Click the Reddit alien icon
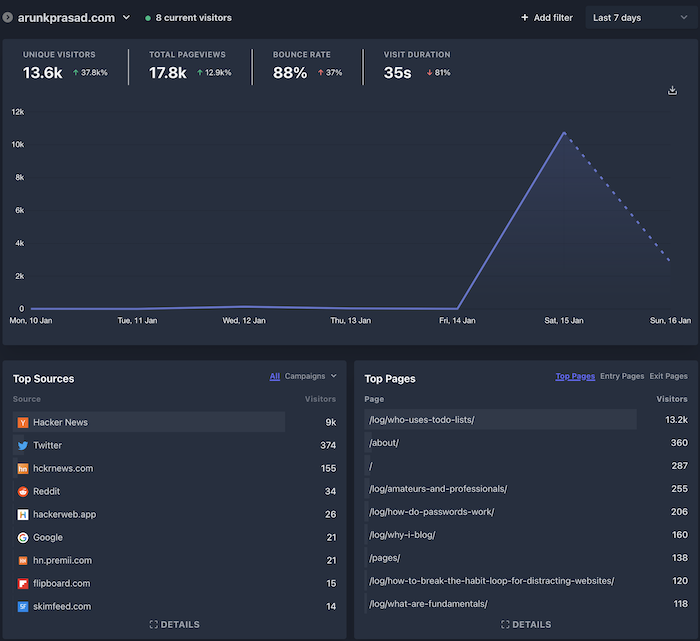This screenshot has height=641, width=700. (23, 491)
